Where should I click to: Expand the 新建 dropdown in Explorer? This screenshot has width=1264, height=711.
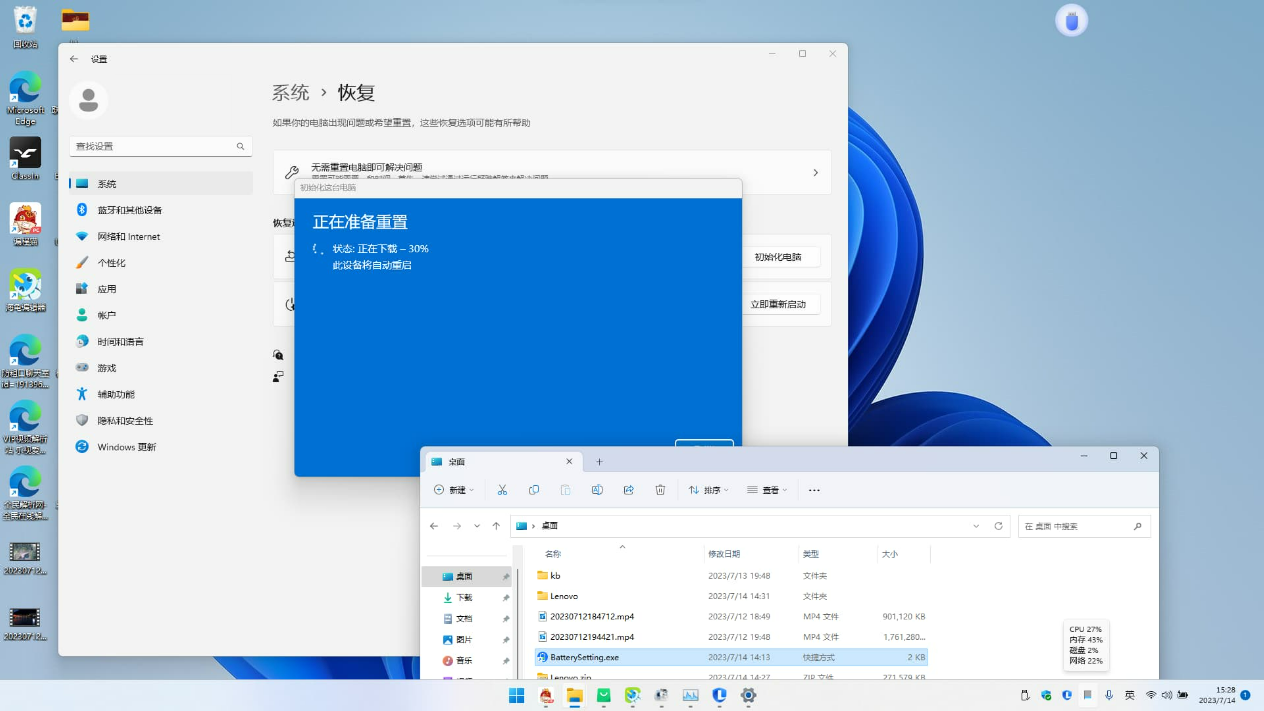454,490
